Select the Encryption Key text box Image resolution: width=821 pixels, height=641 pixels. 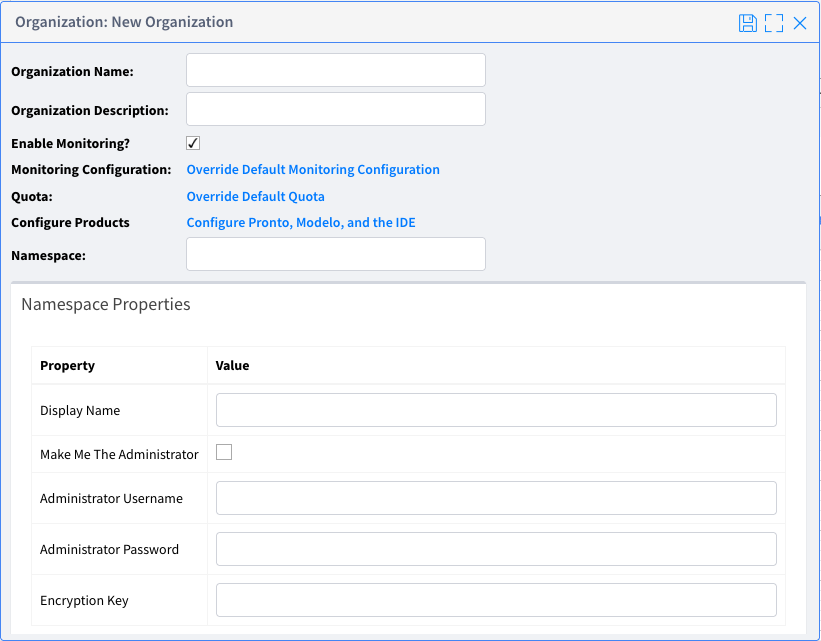pyautogui.click(x=496, y=600)
